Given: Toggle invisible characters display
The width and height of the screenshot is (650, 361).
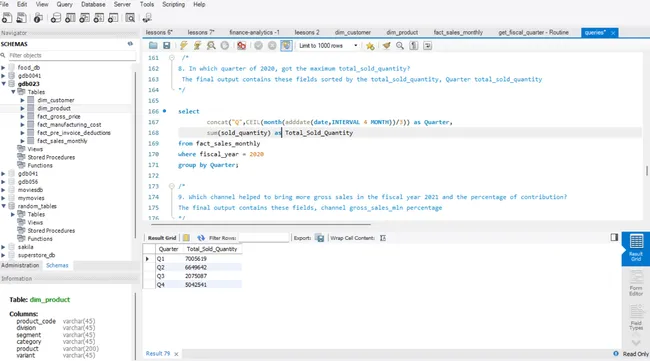Looking at the screenshot, I should (414, 46).
